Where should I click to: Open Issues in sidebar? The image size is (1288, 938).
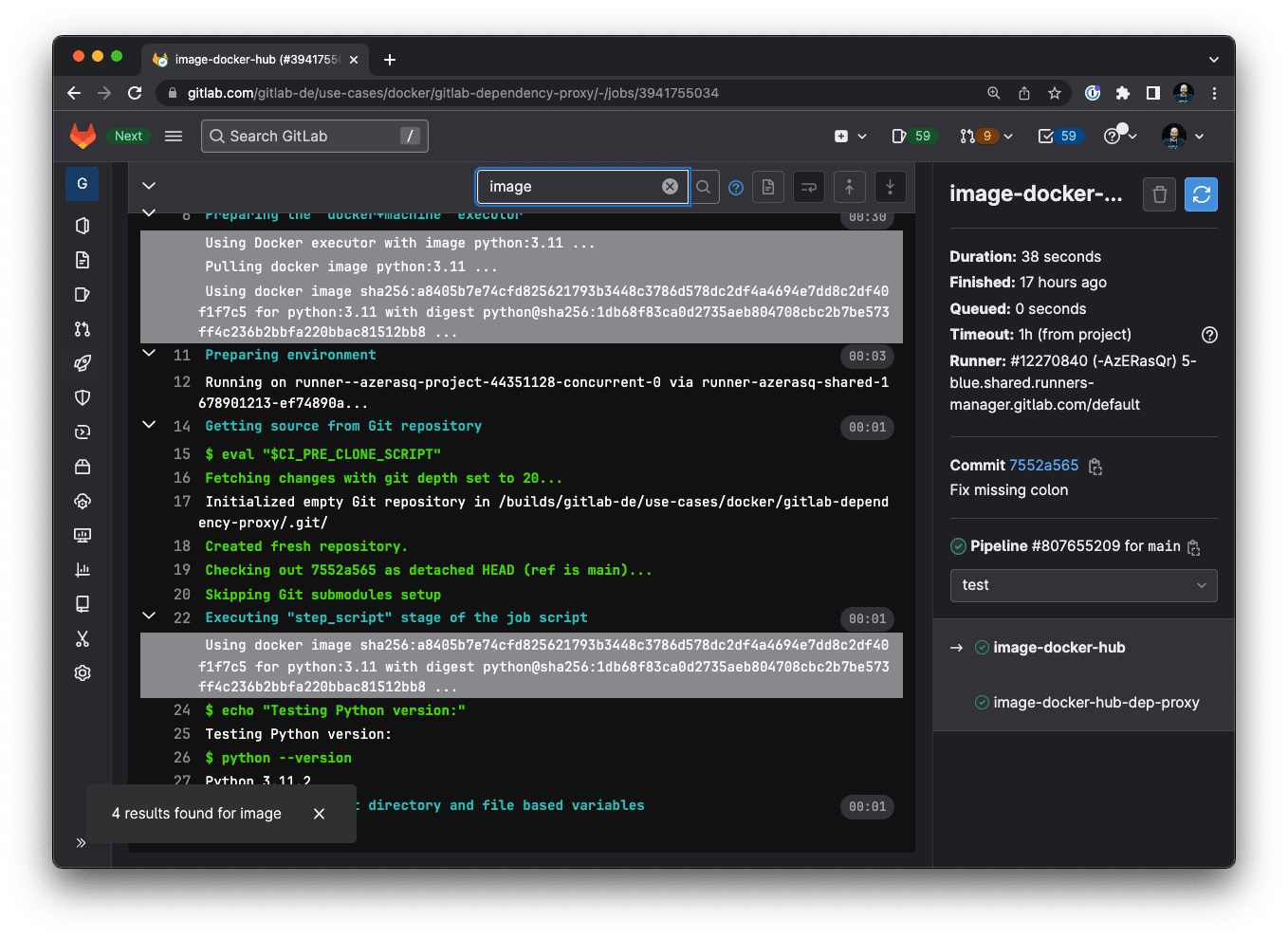tap(83, 295)
